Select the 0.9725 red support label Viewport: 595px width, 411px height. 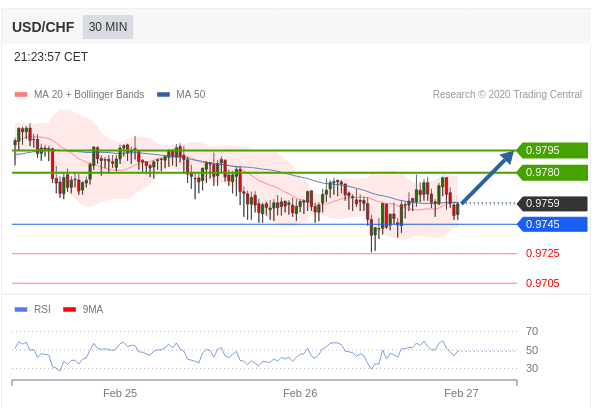[542, 253]
